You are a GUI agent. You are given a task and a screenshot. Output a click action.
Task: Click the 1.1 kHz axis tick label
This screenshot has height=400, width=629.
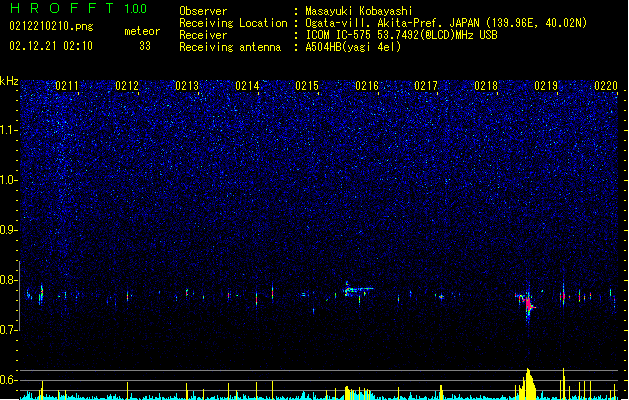coord(8,130)
